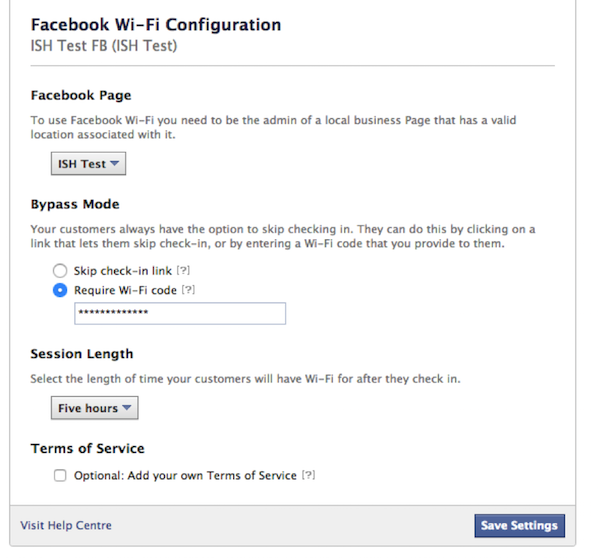The image size is (600, 560).
Task: Open help marker beside Skip check-in link
Action: [181, 271]
